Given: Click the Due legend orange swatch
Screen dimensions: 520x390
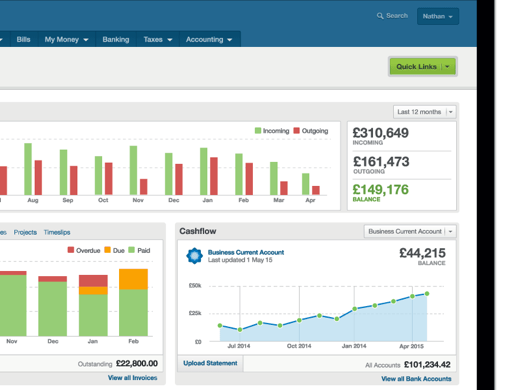Looking at the screenshot, I should pos(107,250).
